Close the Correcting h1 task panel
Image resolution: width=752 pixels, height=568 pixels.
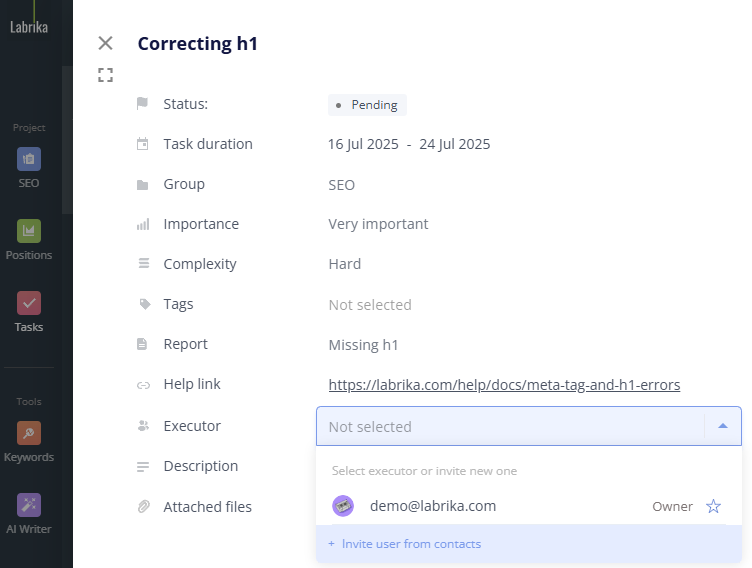point(105,43)
